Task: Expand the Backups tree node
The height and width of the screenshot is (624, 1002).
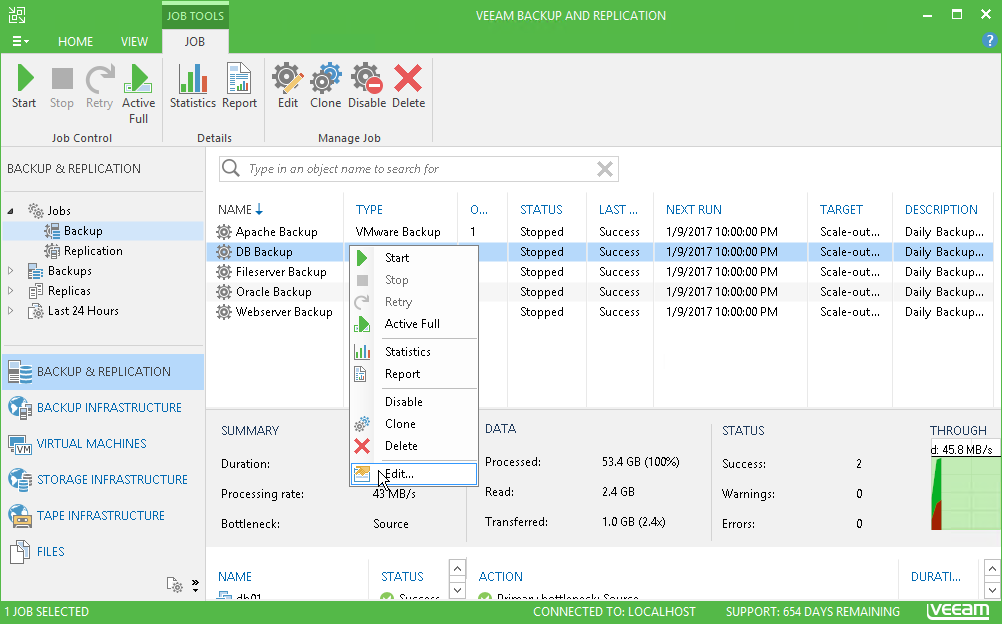Action: (x=11, y=271)
